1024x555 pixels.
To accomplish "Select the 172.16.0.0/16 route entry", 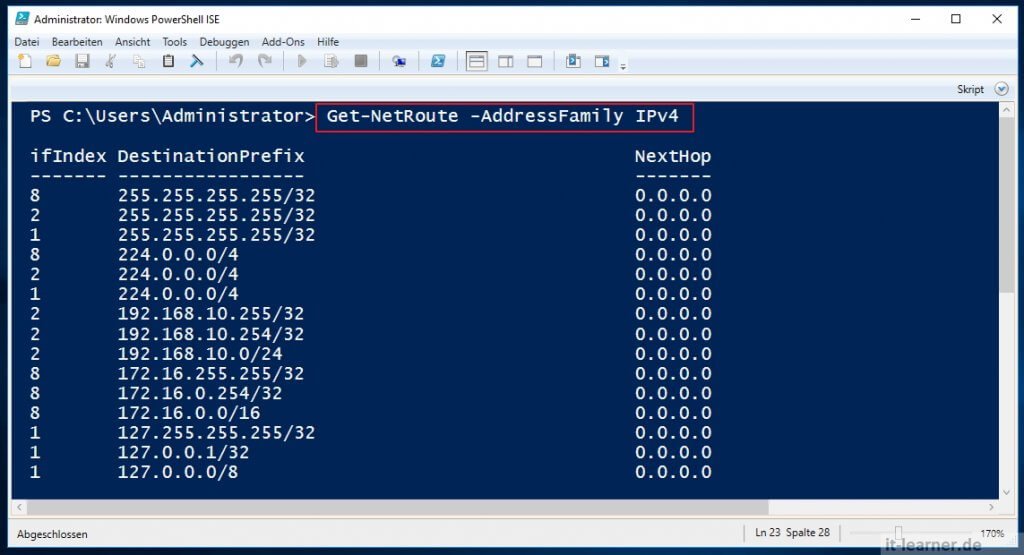I will pos(189,413).
